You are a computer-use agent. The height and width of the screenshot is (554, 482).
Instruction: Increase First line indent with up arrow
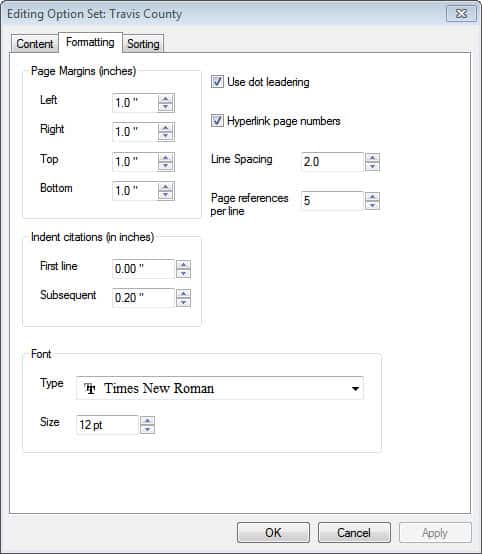pos(183,265)
